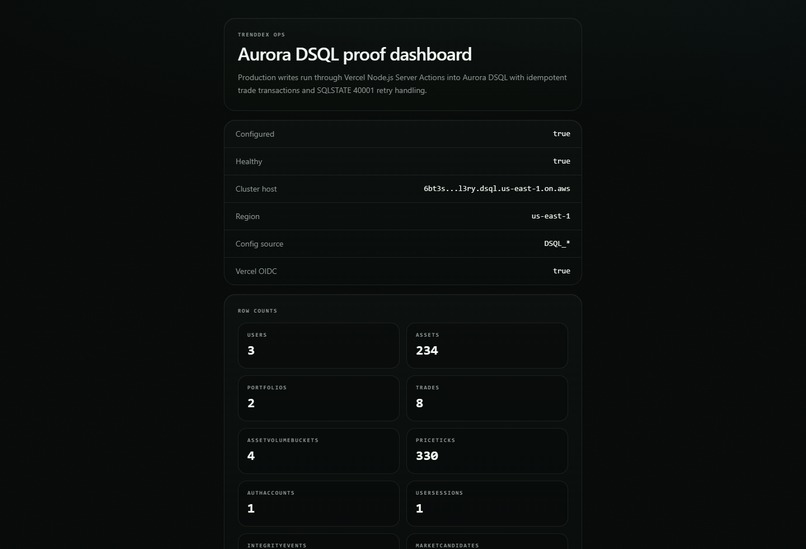Image resolution: width=806 pixels, height=549 pixels.
Task: Click the 'Vercel OIDC' label
Action: coord(256,271)
